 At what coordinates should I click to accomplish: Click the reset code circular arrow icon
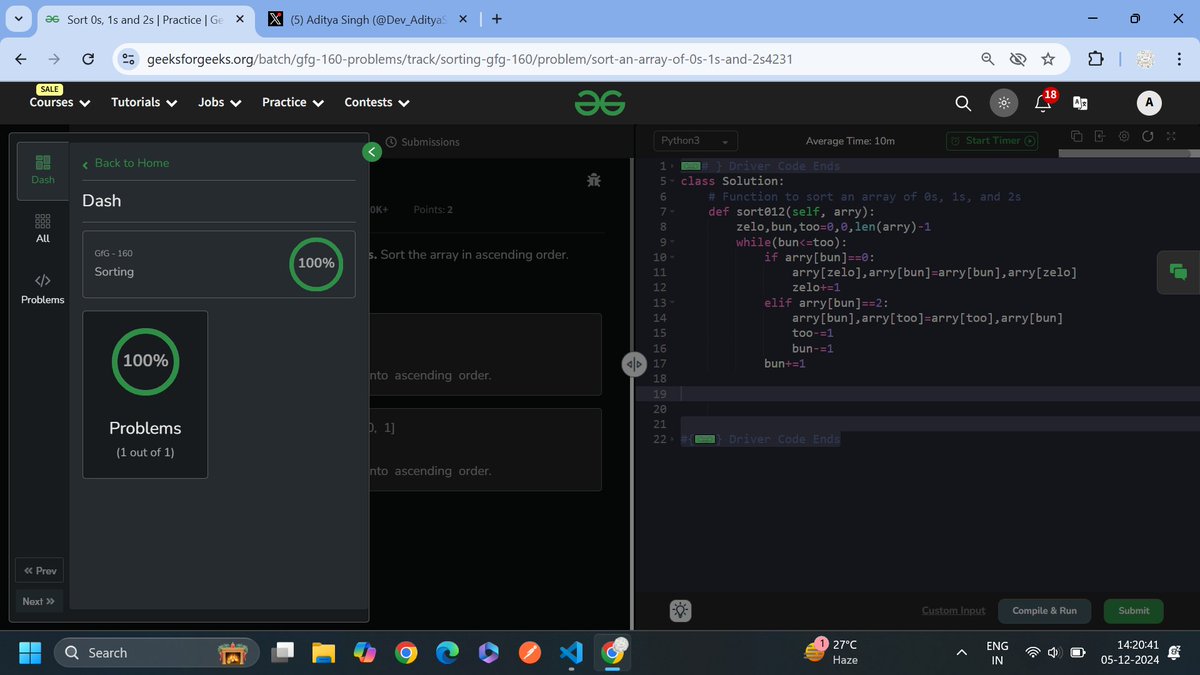pos(1147,137)
